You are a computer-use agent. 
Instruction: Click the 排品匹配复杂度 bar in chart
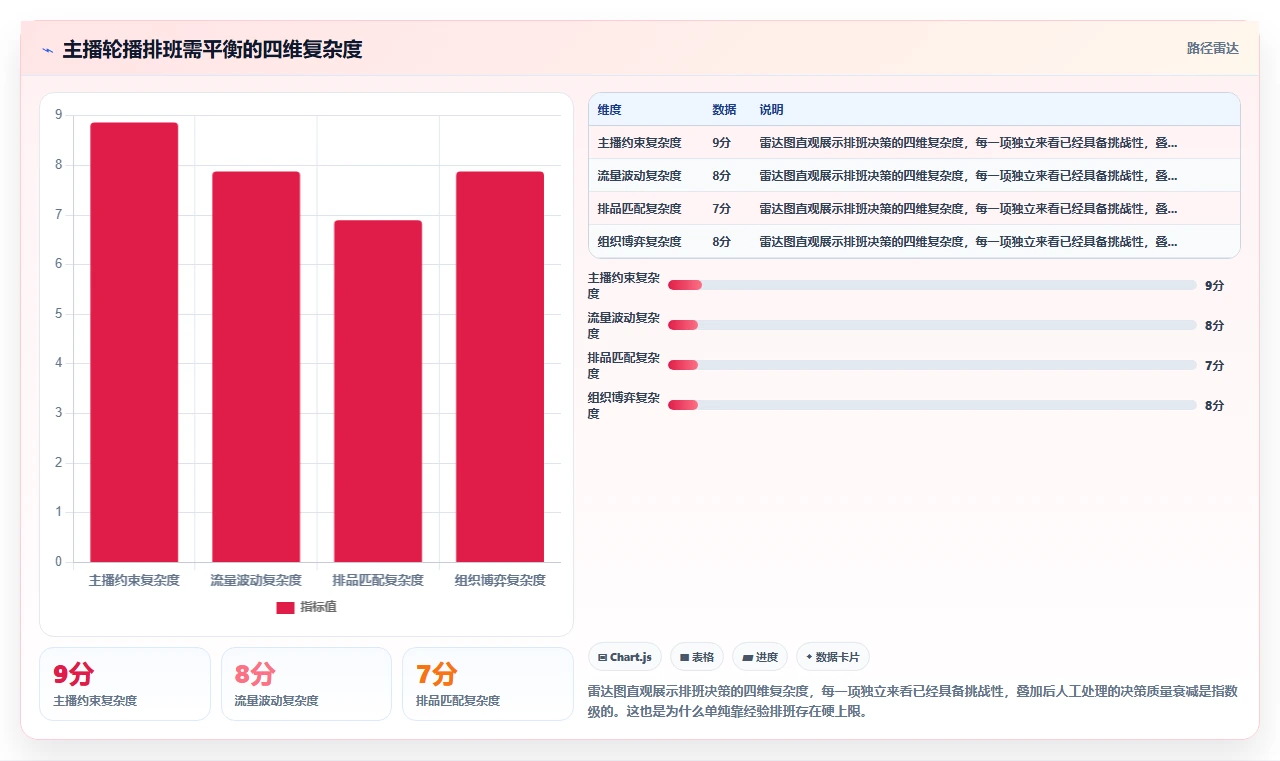pyautogui.click(x=378, y=391)
